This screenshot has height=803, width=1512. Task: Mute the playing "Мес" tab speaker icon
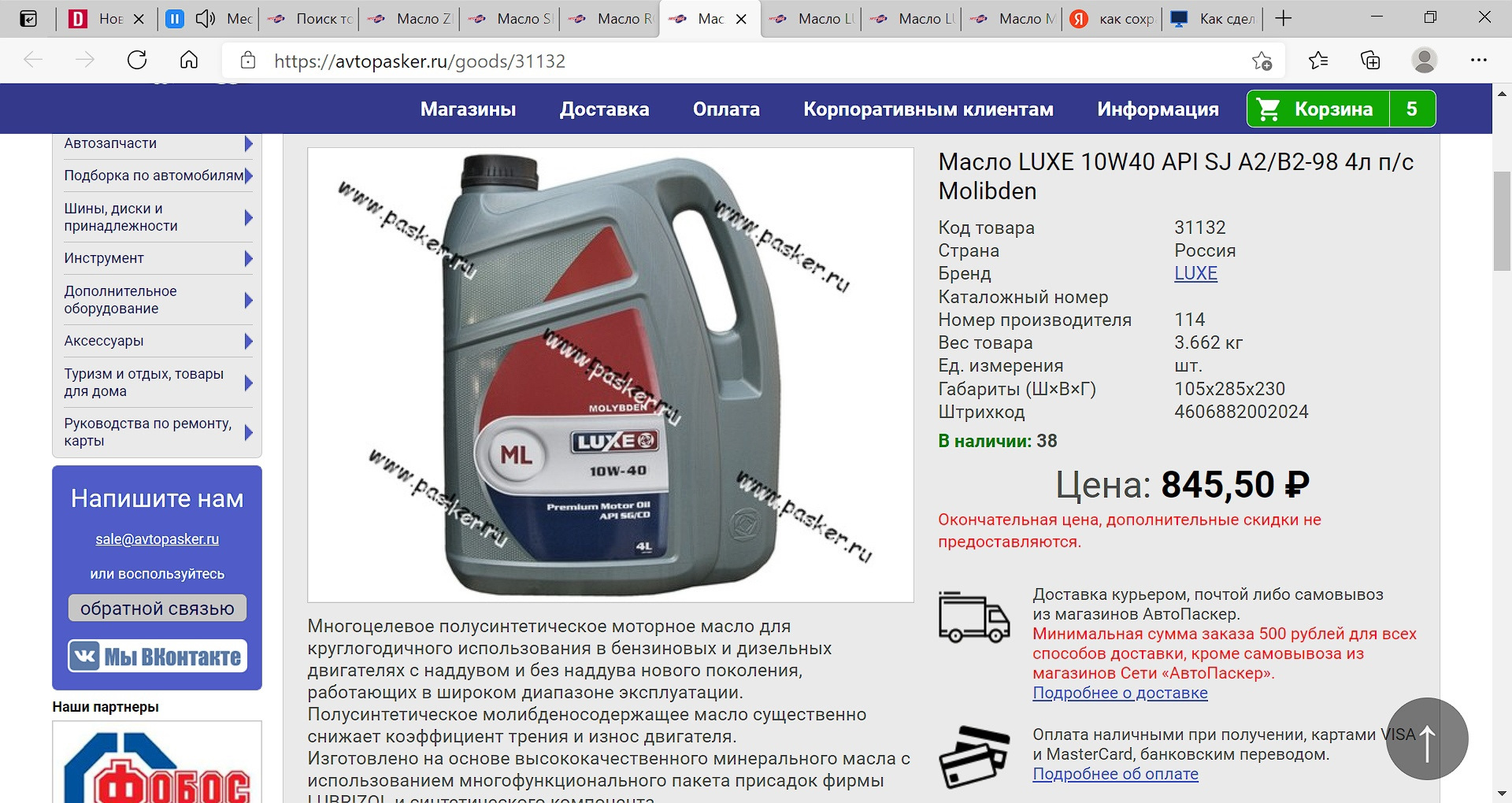(206, 19)
